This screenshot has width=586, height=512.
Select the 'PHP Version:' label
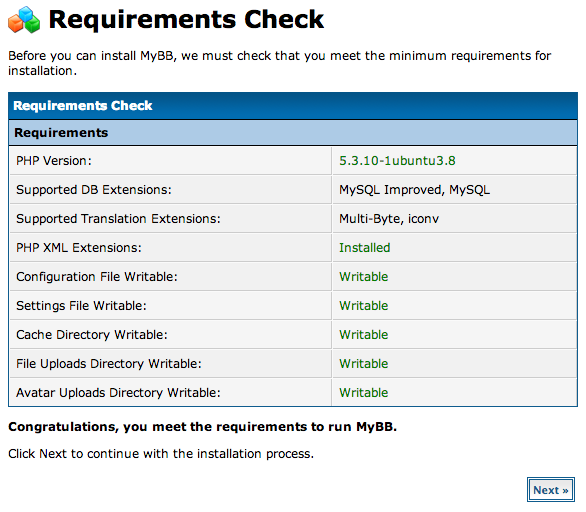54,161
